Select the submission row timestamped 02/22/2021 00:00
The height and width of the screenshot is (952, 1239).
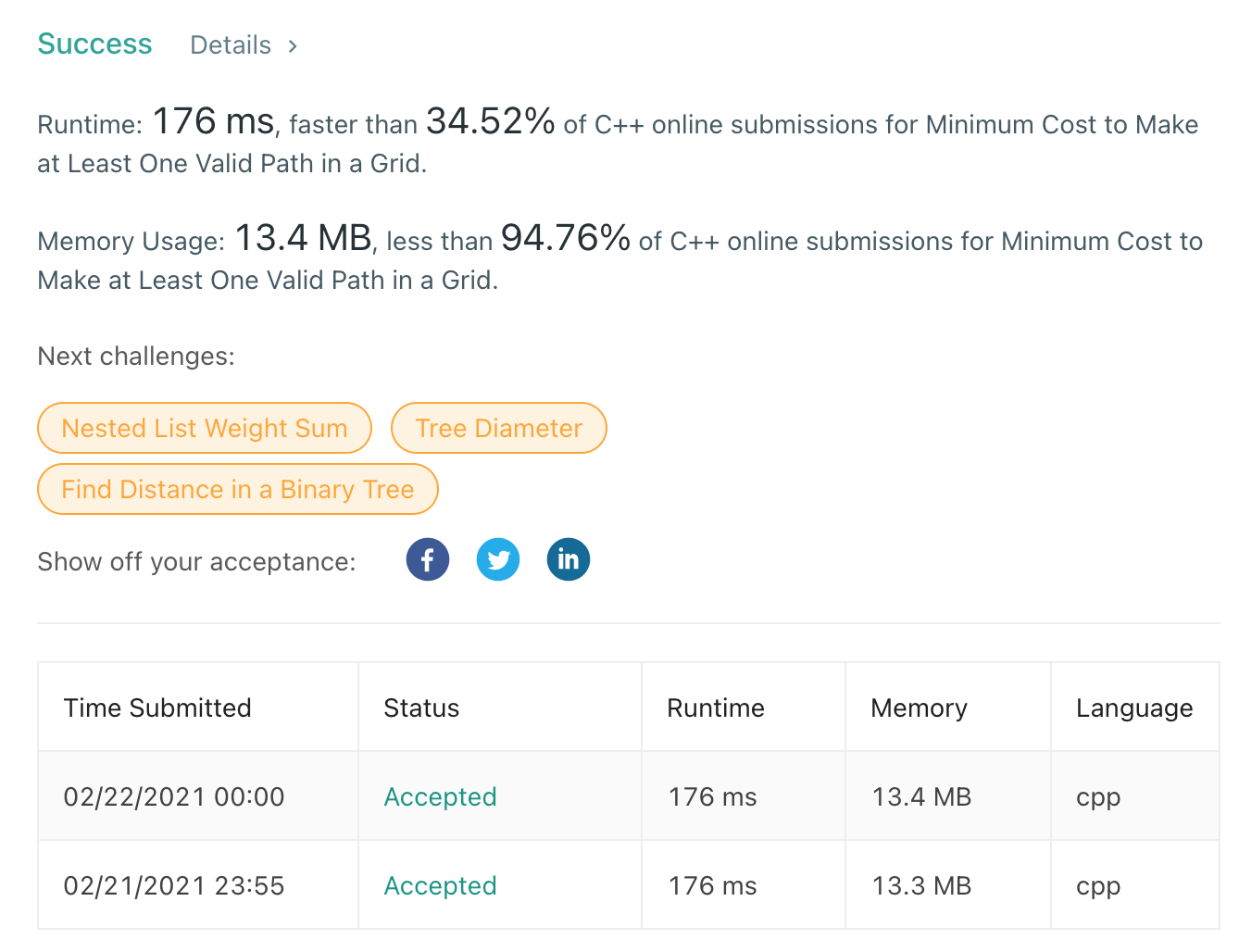pyautogui.click(x=174, y=796)
